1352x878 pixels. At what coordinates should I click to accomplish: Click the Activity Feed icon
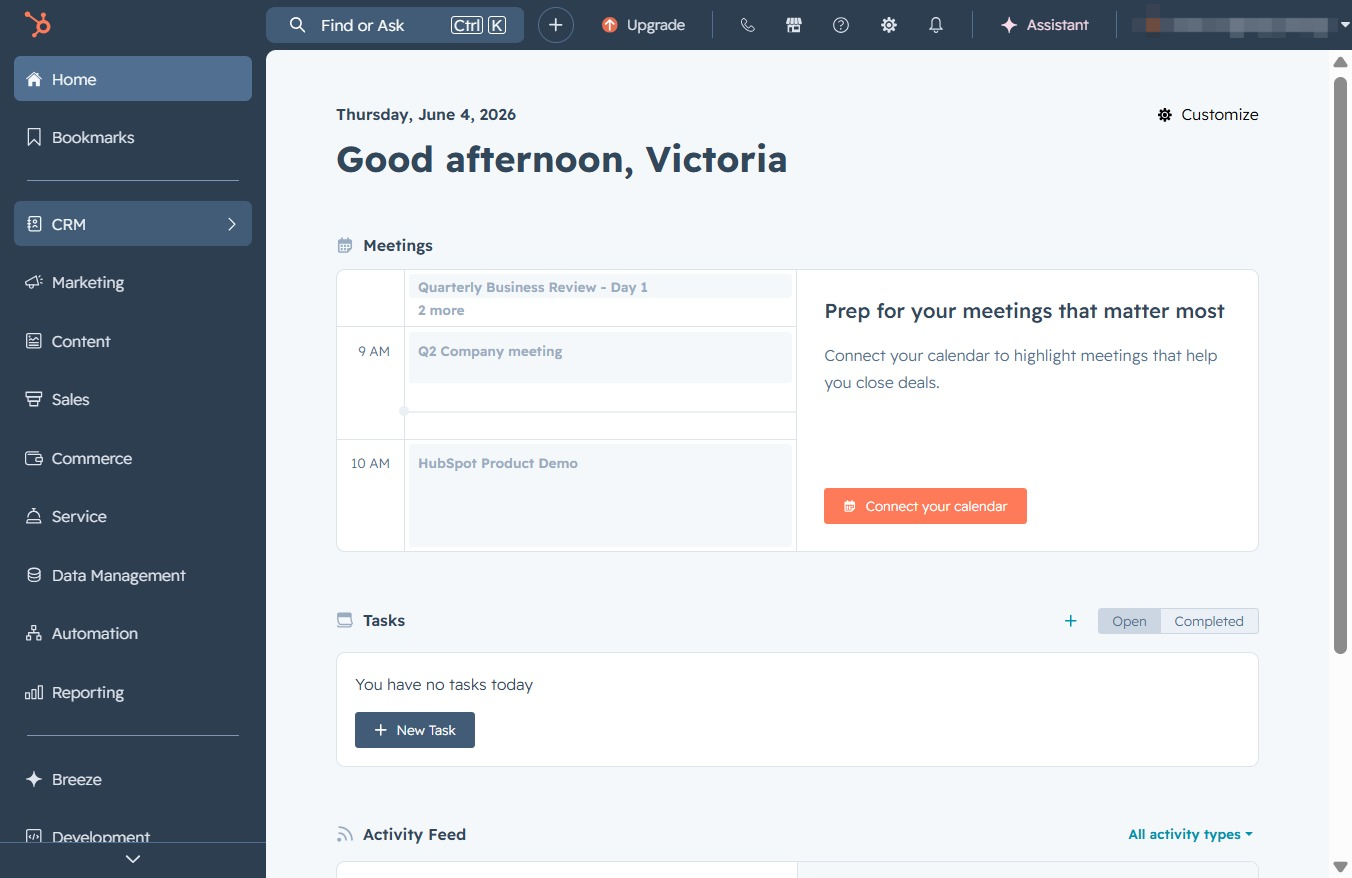click(x=345, y=834)
